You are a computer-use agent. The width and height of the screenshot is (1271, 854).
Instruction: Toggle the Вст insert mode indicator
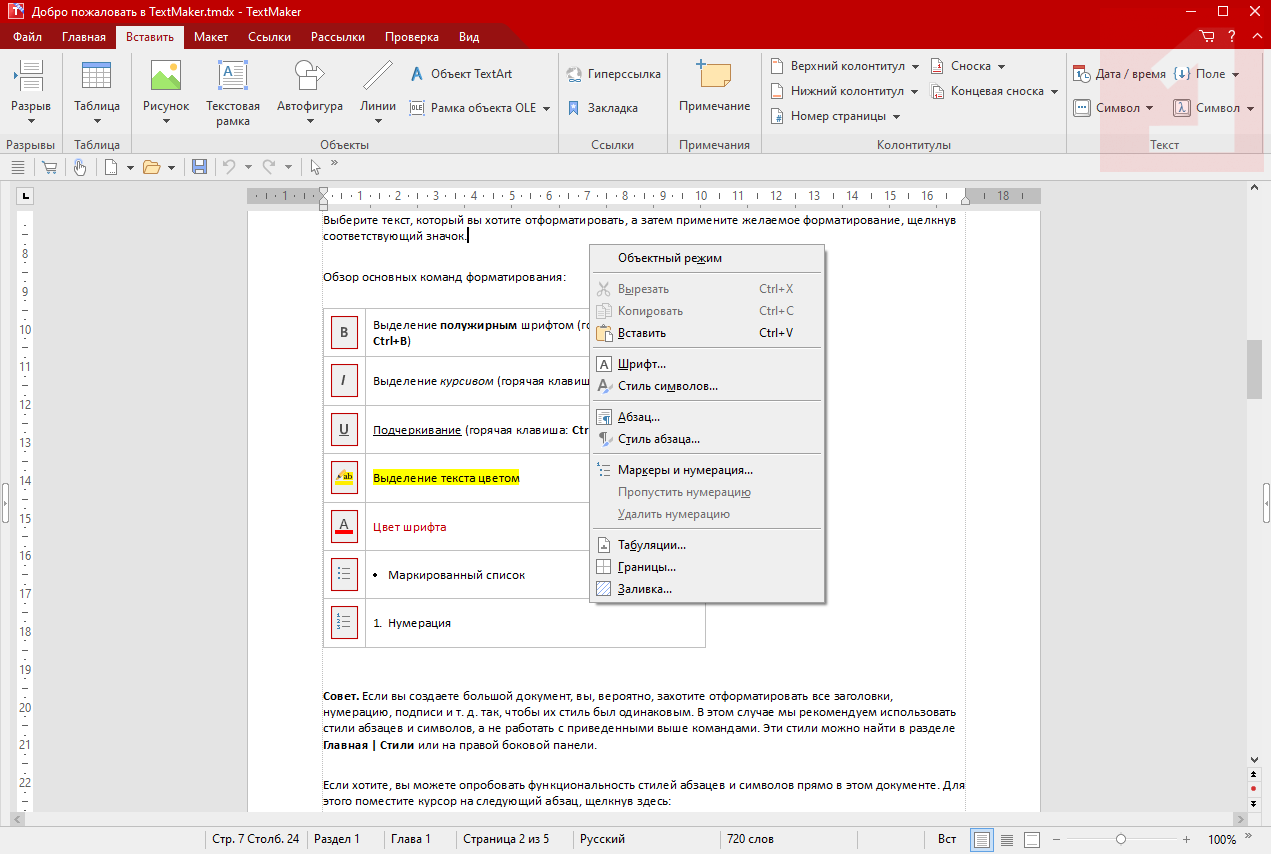point(946,839)
